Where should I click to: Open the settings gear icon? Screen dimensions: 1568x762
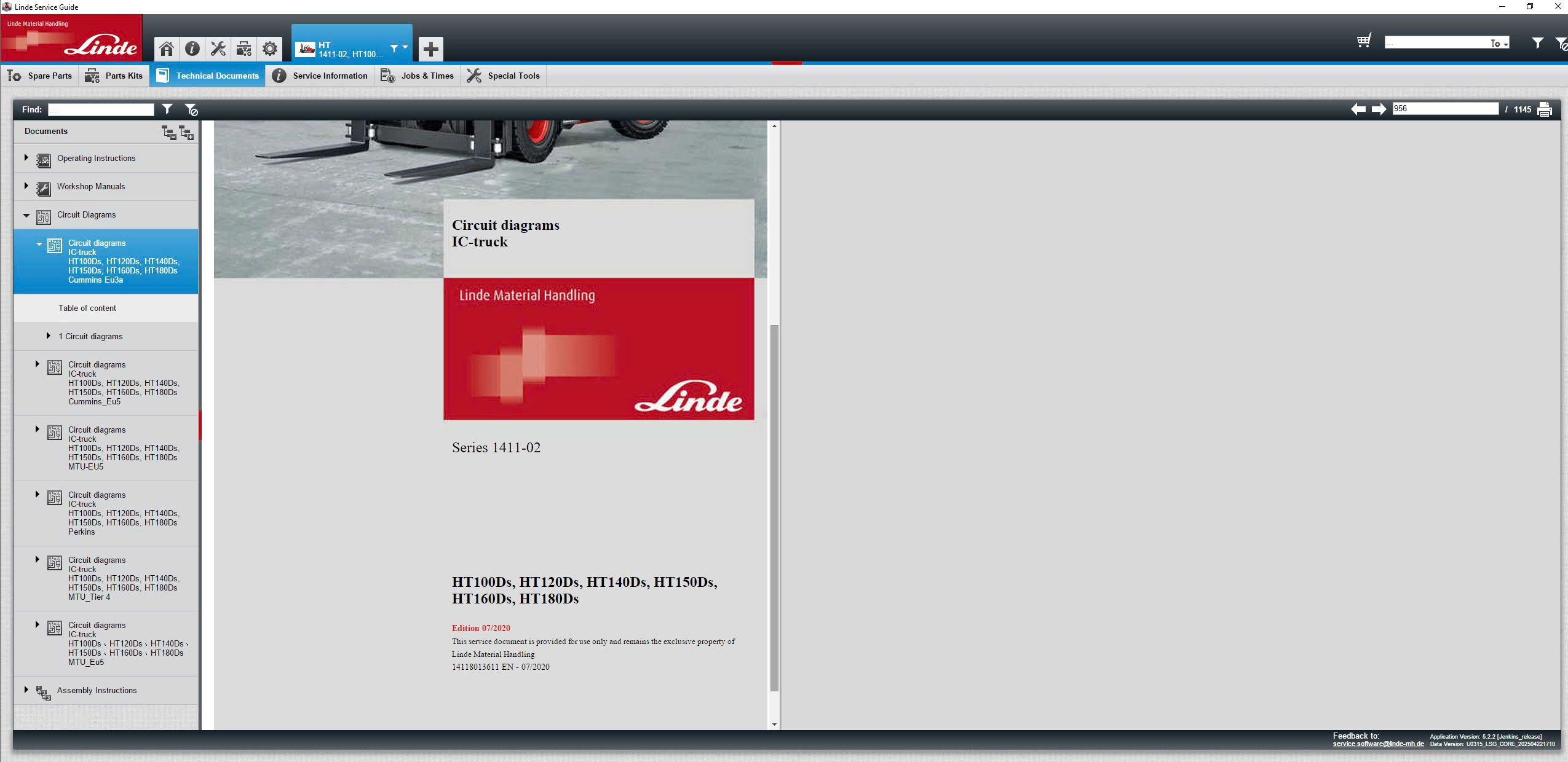point(269,49)
